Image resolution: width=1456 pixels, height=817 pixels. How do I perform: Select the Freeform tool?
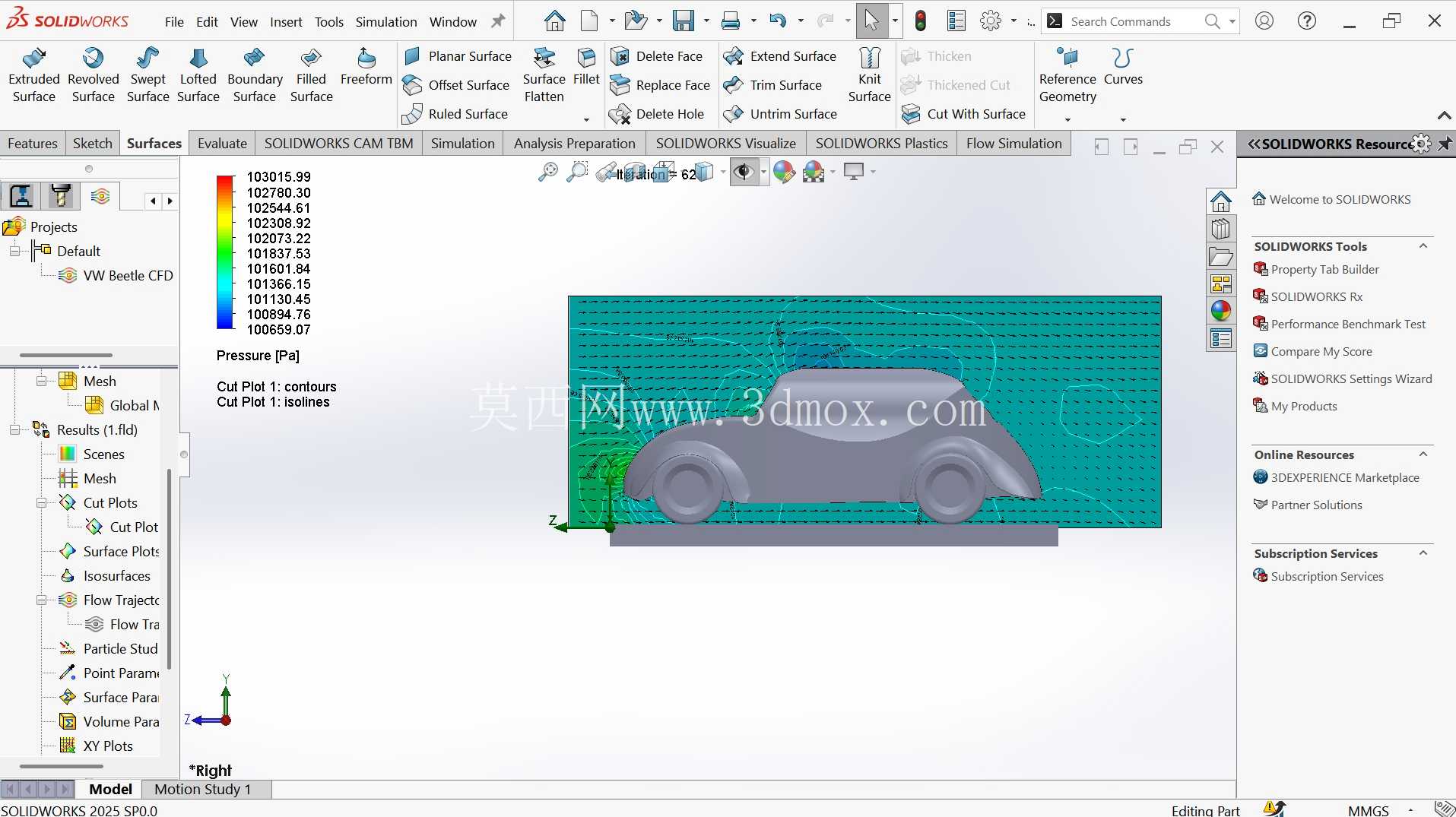click(366, 67)
